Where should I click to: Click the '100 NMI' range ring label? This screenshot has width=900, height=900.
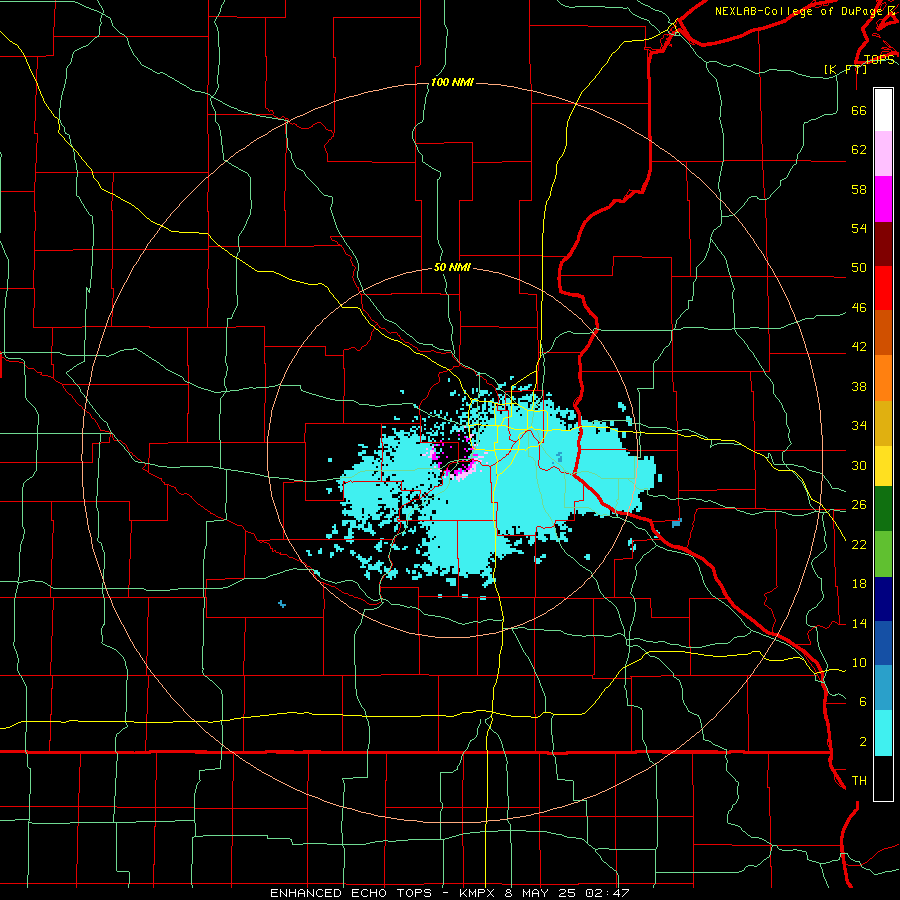[x=452, y=83]
